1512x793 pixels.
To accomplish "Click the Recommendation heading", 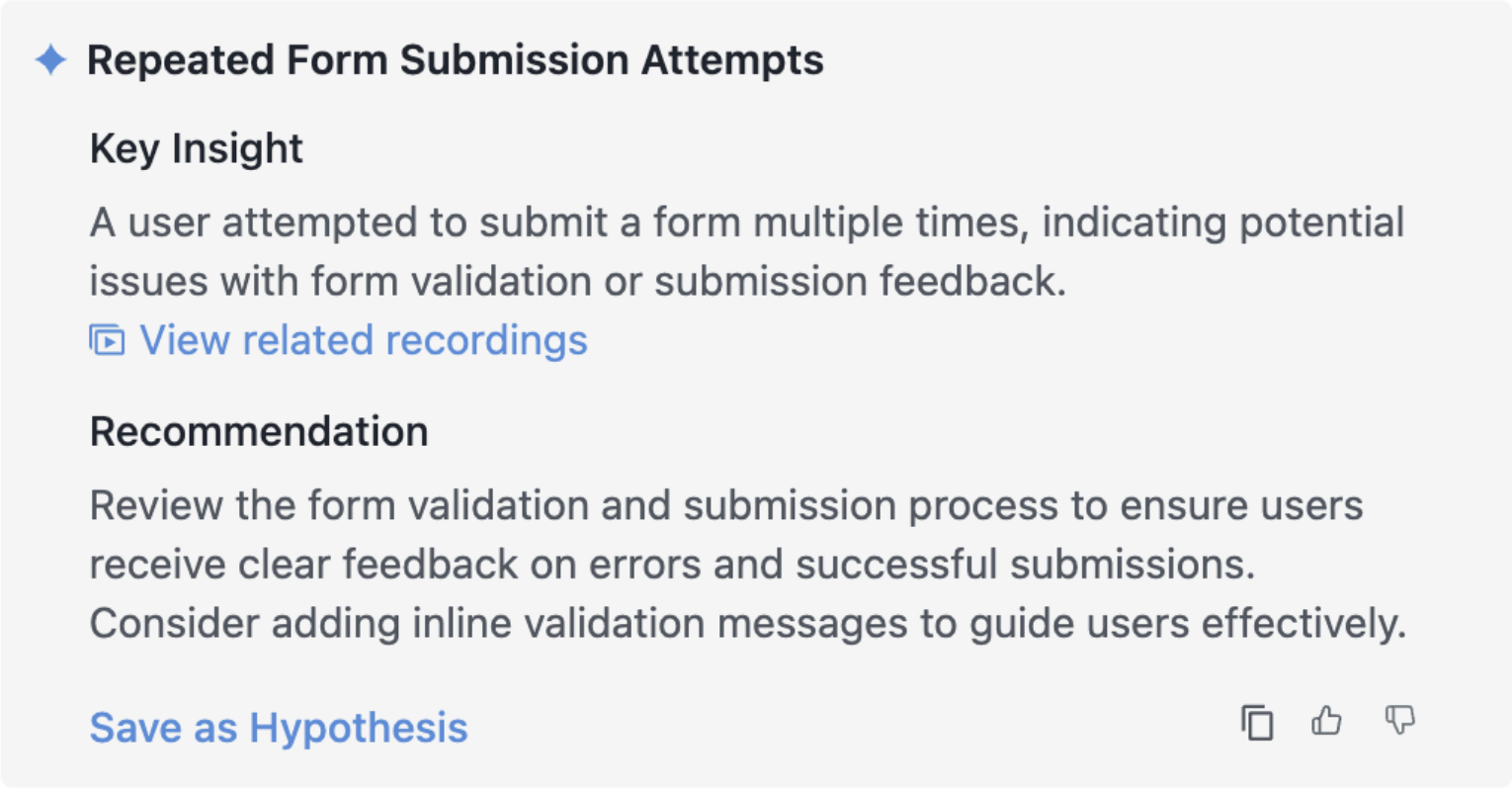I will [x=259, y=432].
